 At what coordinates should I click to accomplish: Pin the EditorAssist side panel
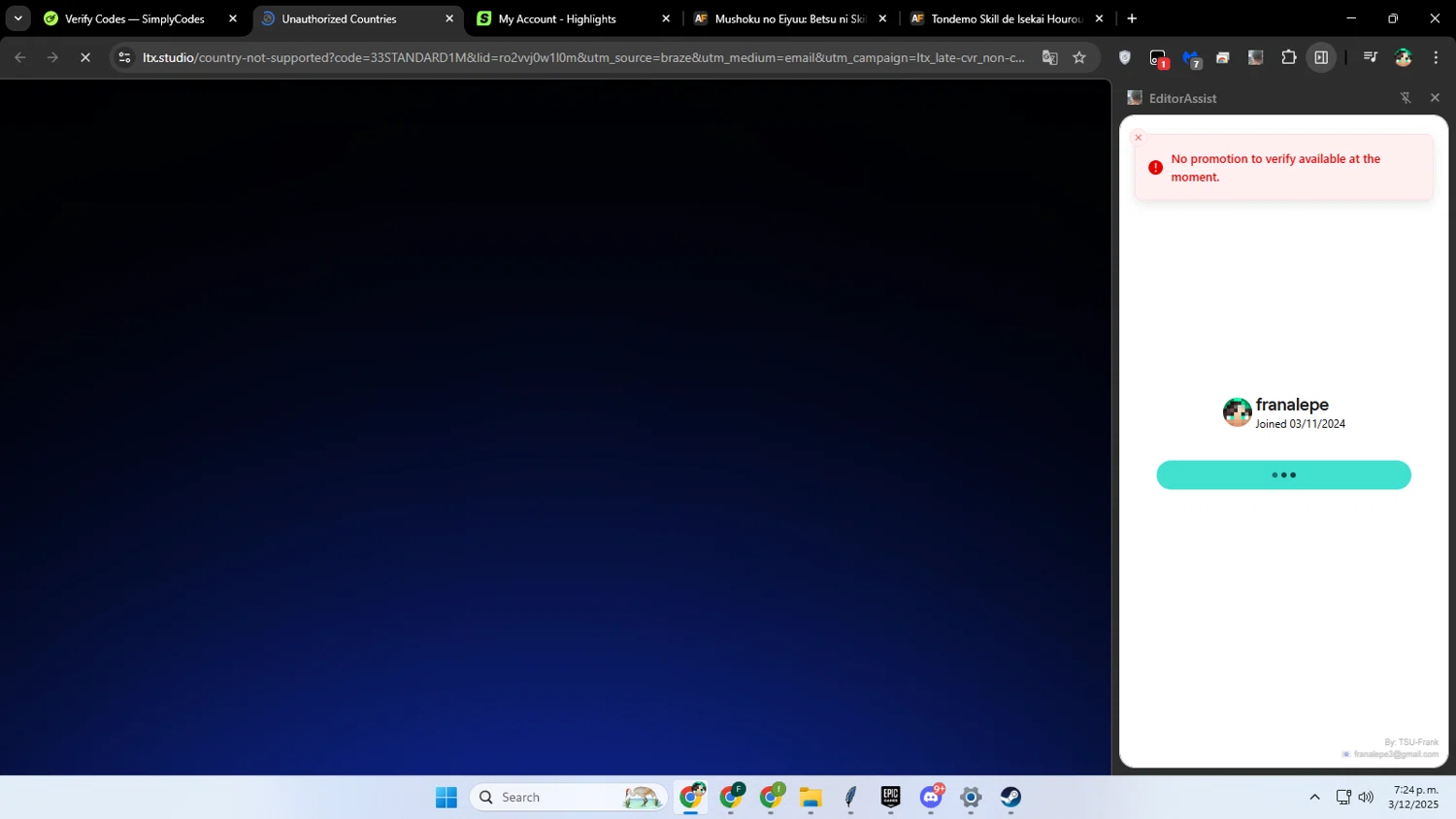click(x=1406, y=98)
